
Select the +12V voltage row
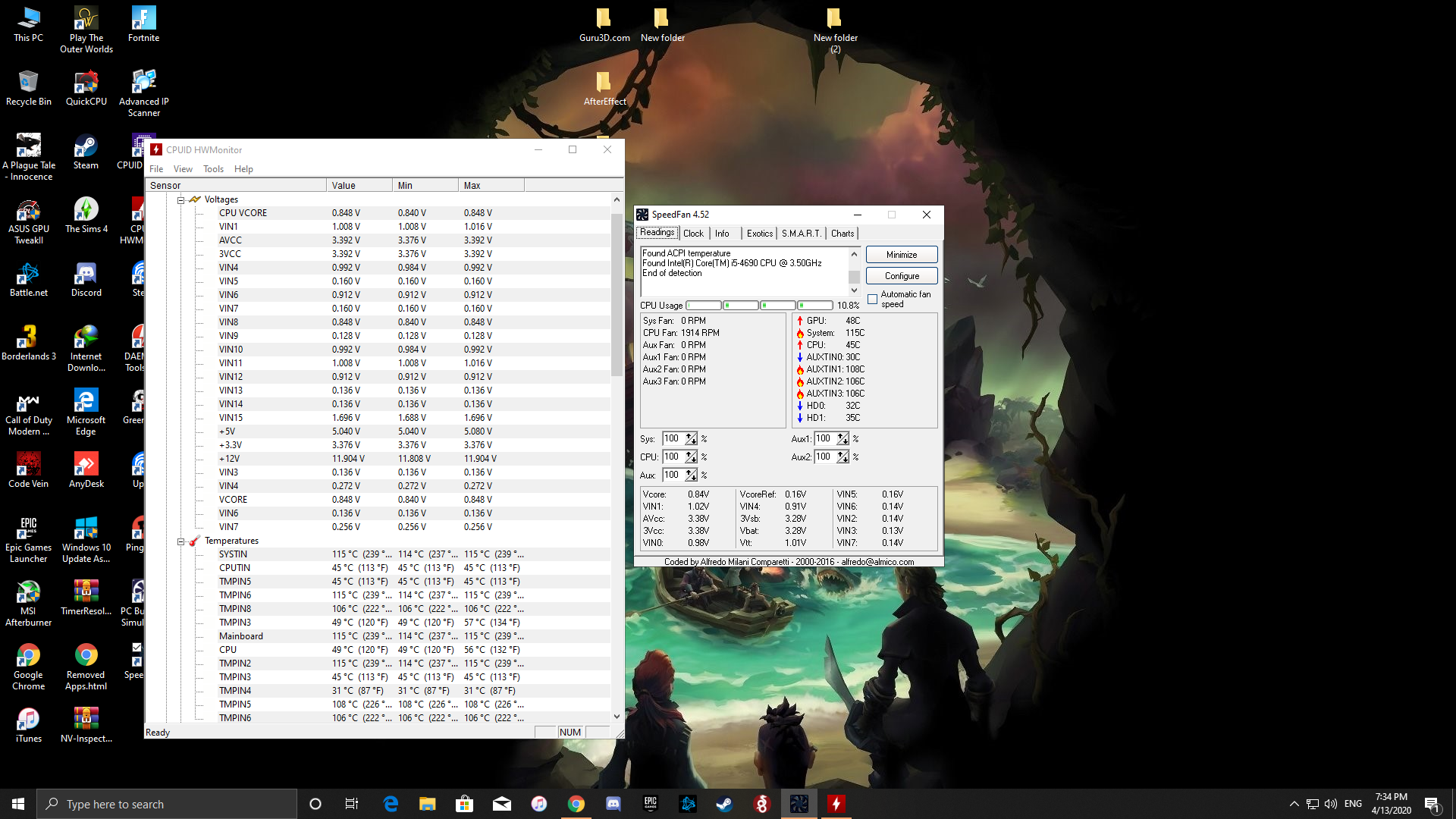pos(378,459)
